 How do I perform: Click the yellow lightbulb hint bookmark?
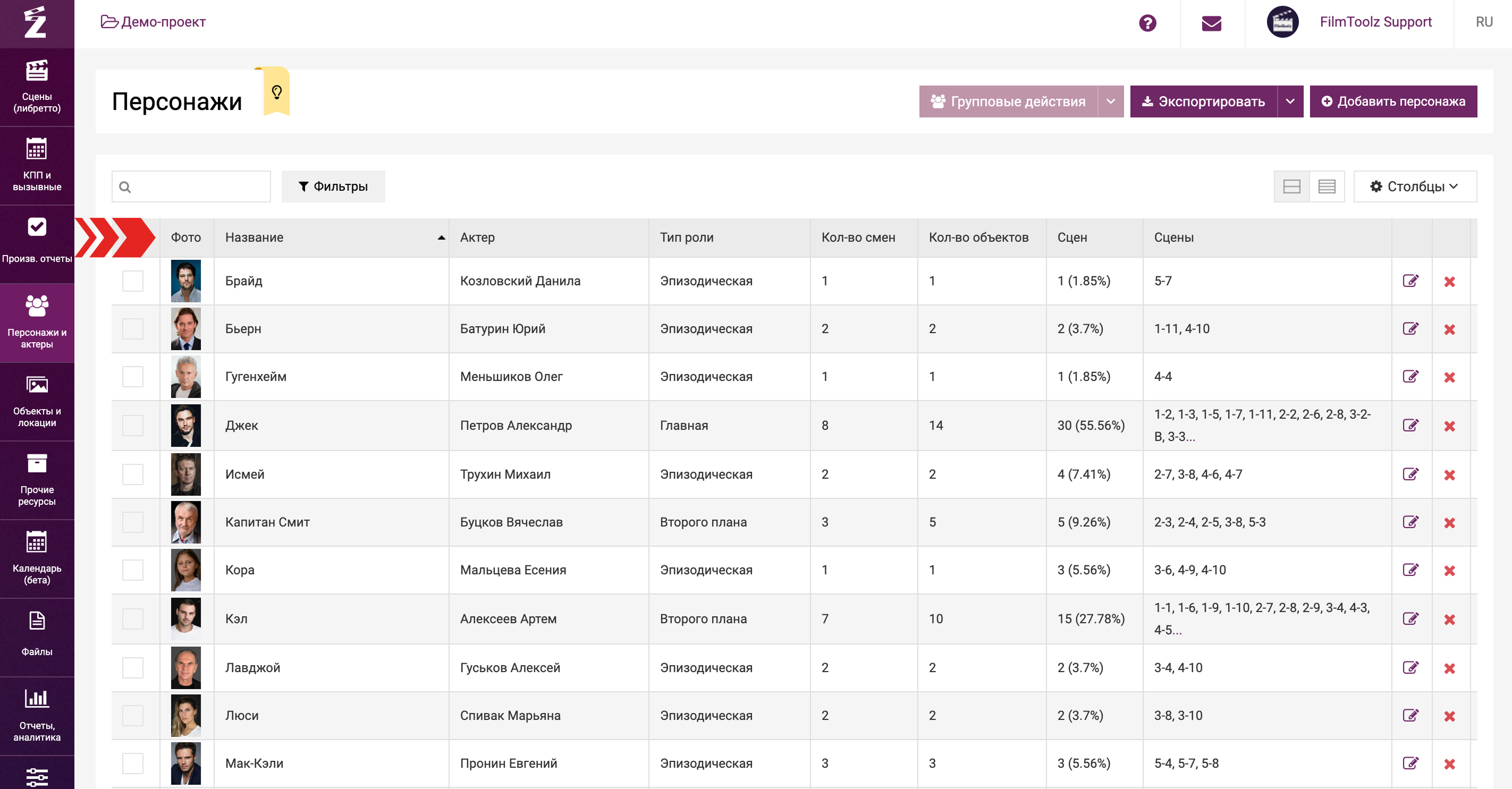coord(276,92)
